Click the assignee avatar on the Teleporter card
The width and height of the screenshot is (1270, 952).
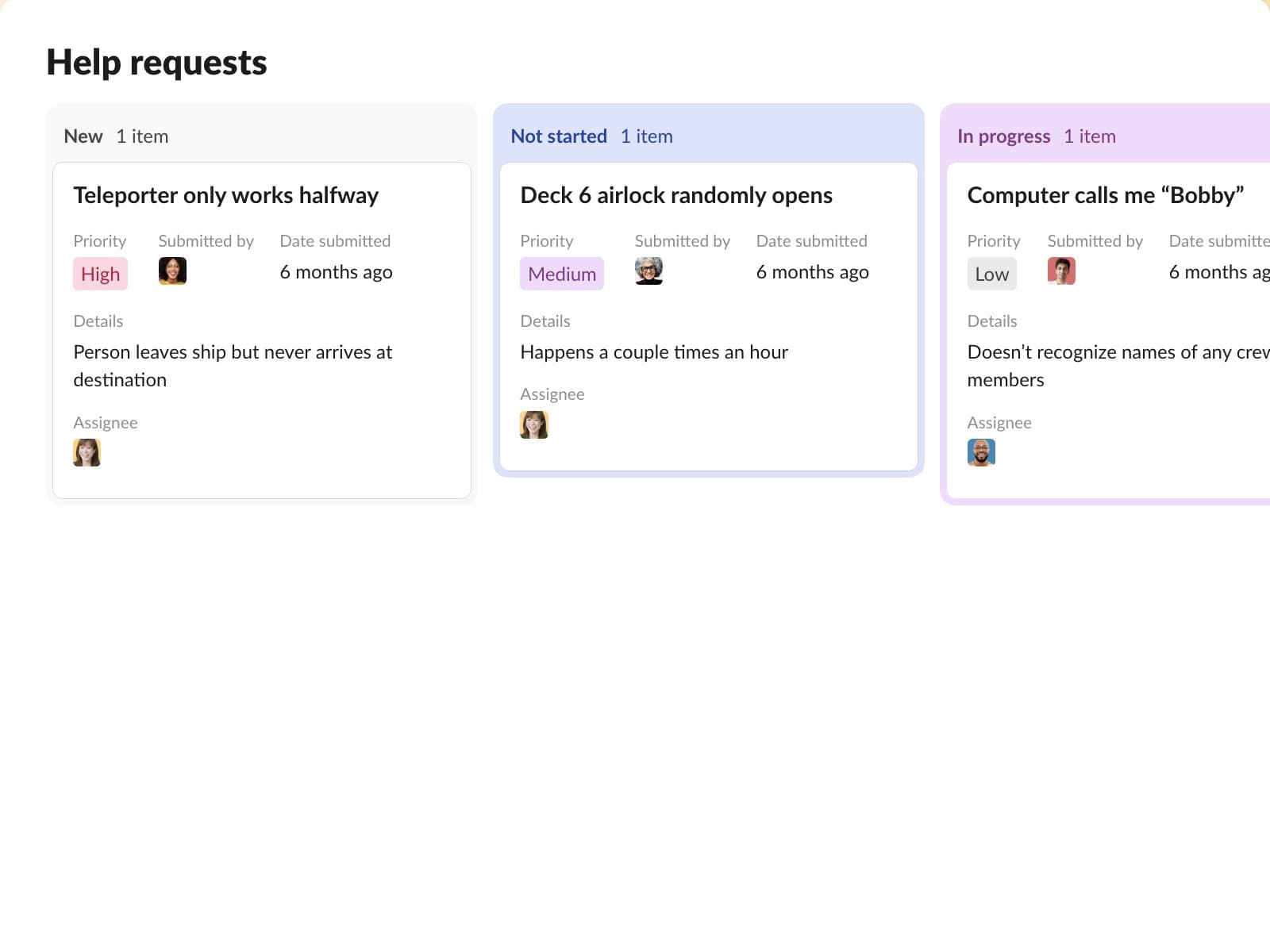click(87, 452)
